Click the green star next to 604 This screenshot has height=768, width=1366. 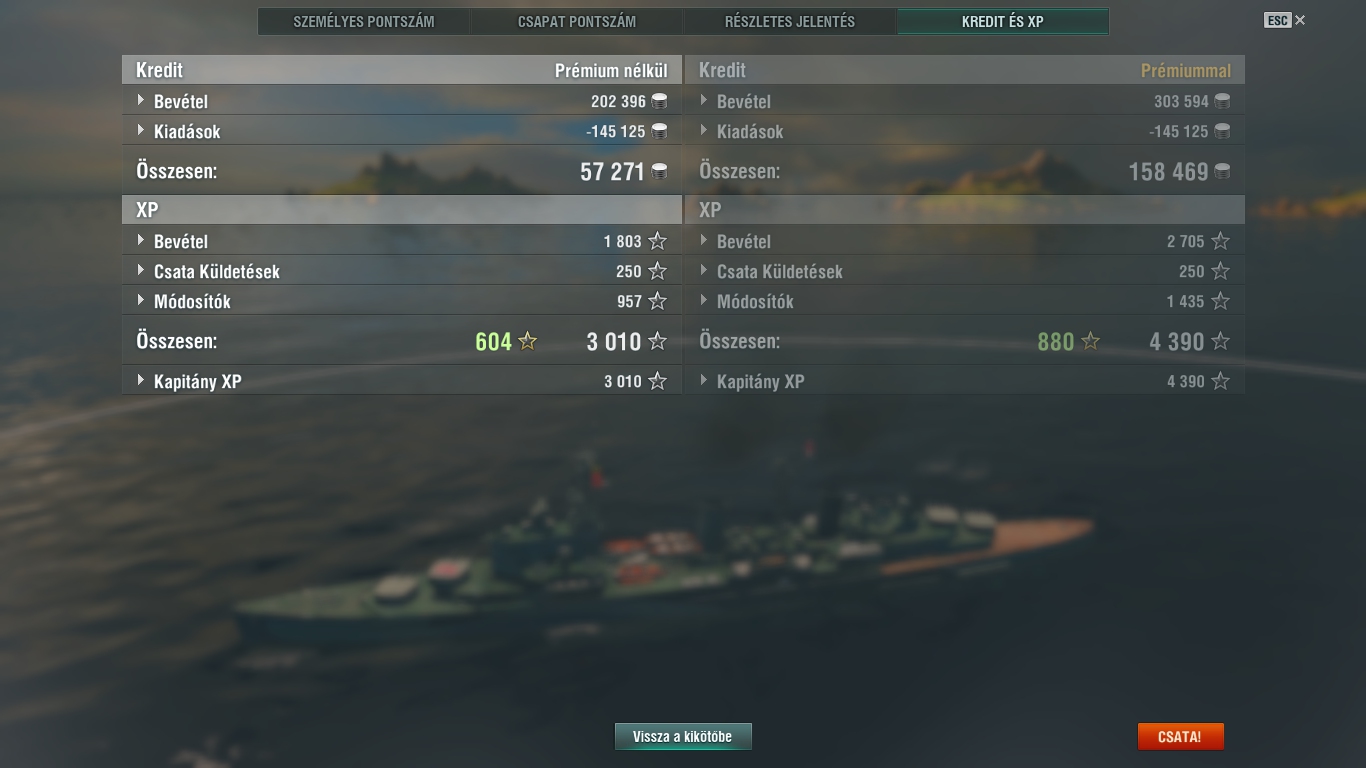(x=528, y=341)
